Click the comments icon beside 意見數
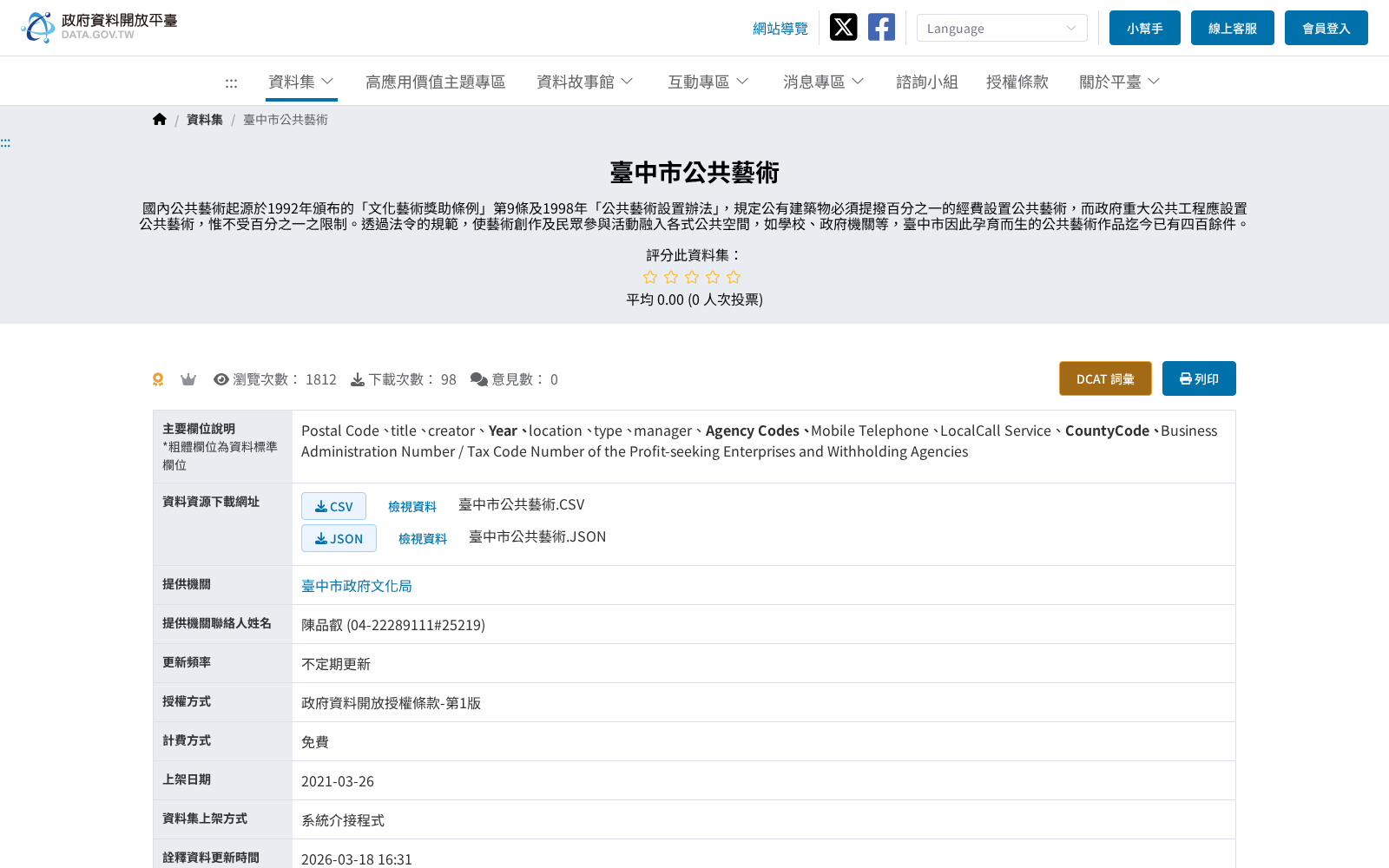Viewport: 1389px width, 868px height. [479, 379]
